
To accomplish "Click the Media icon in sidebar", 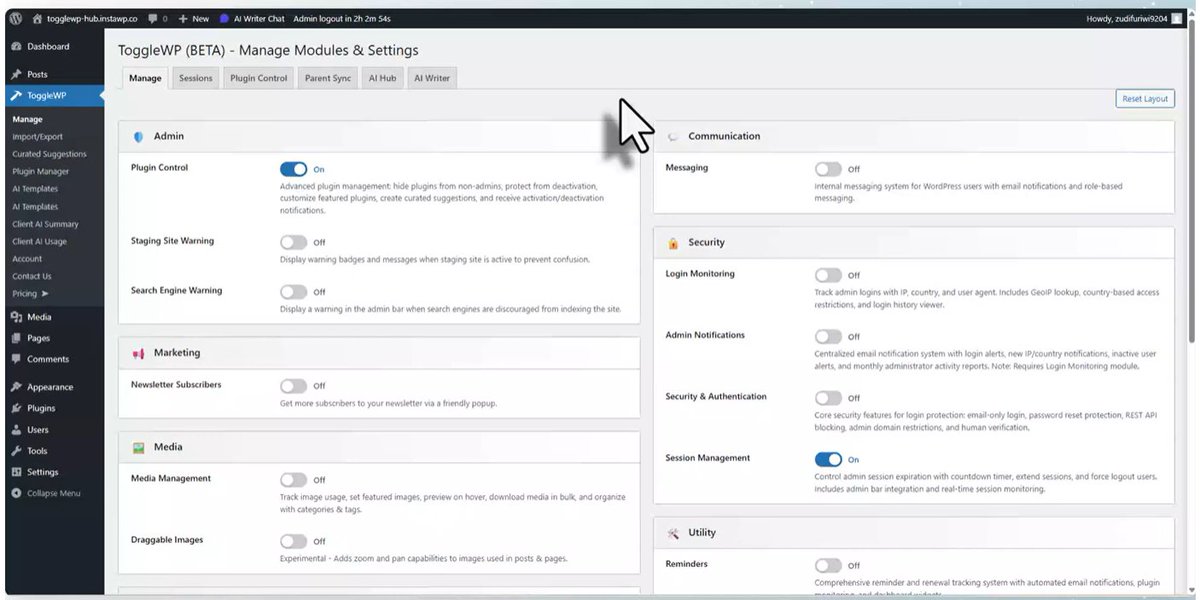I will [x=17, y=317].
